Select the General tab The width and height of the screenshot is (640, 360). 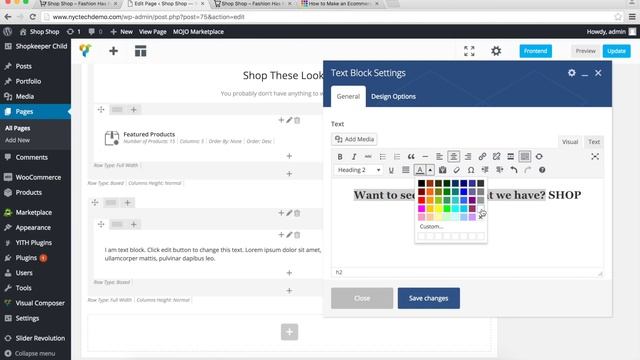pyautogui.click(x=348, y=97)
